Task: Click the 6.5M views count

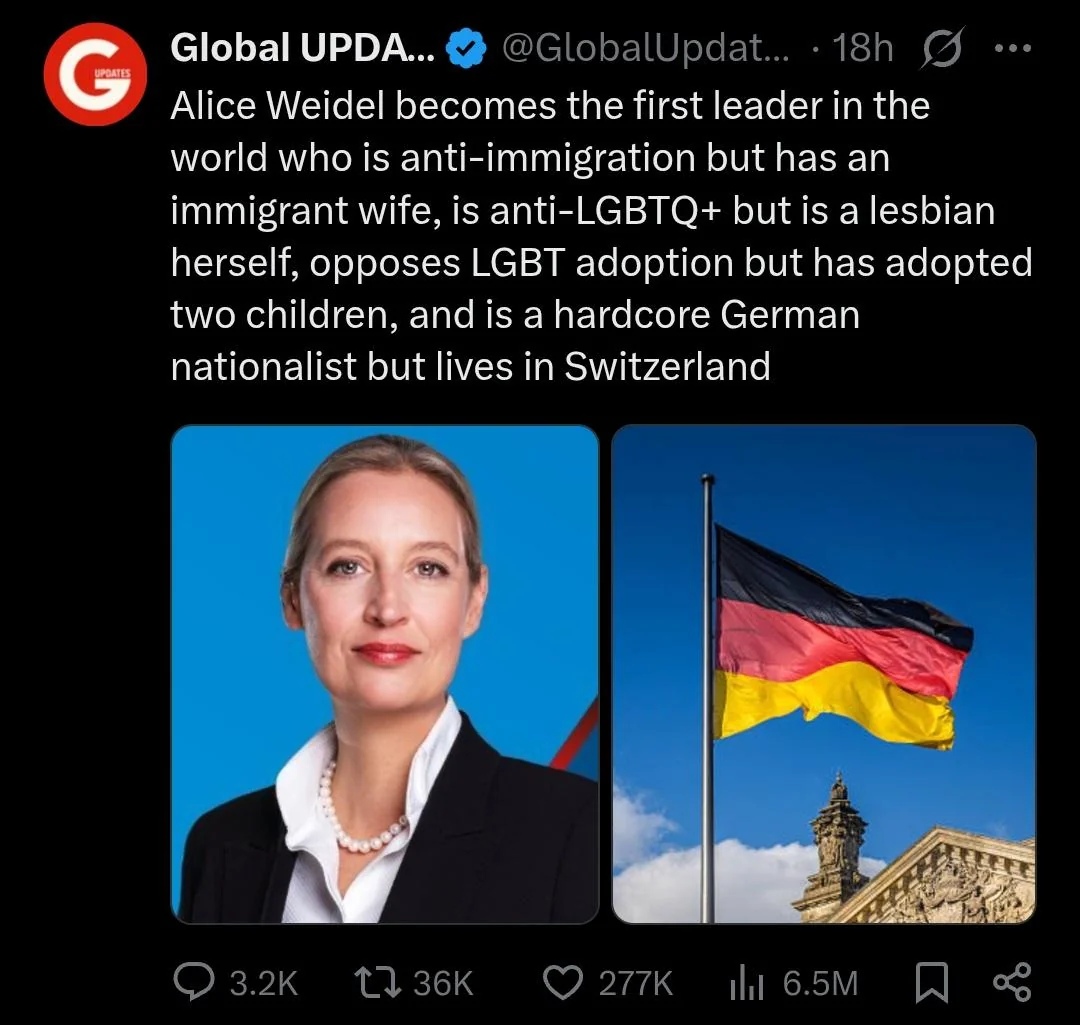Action: pos(820,984)
